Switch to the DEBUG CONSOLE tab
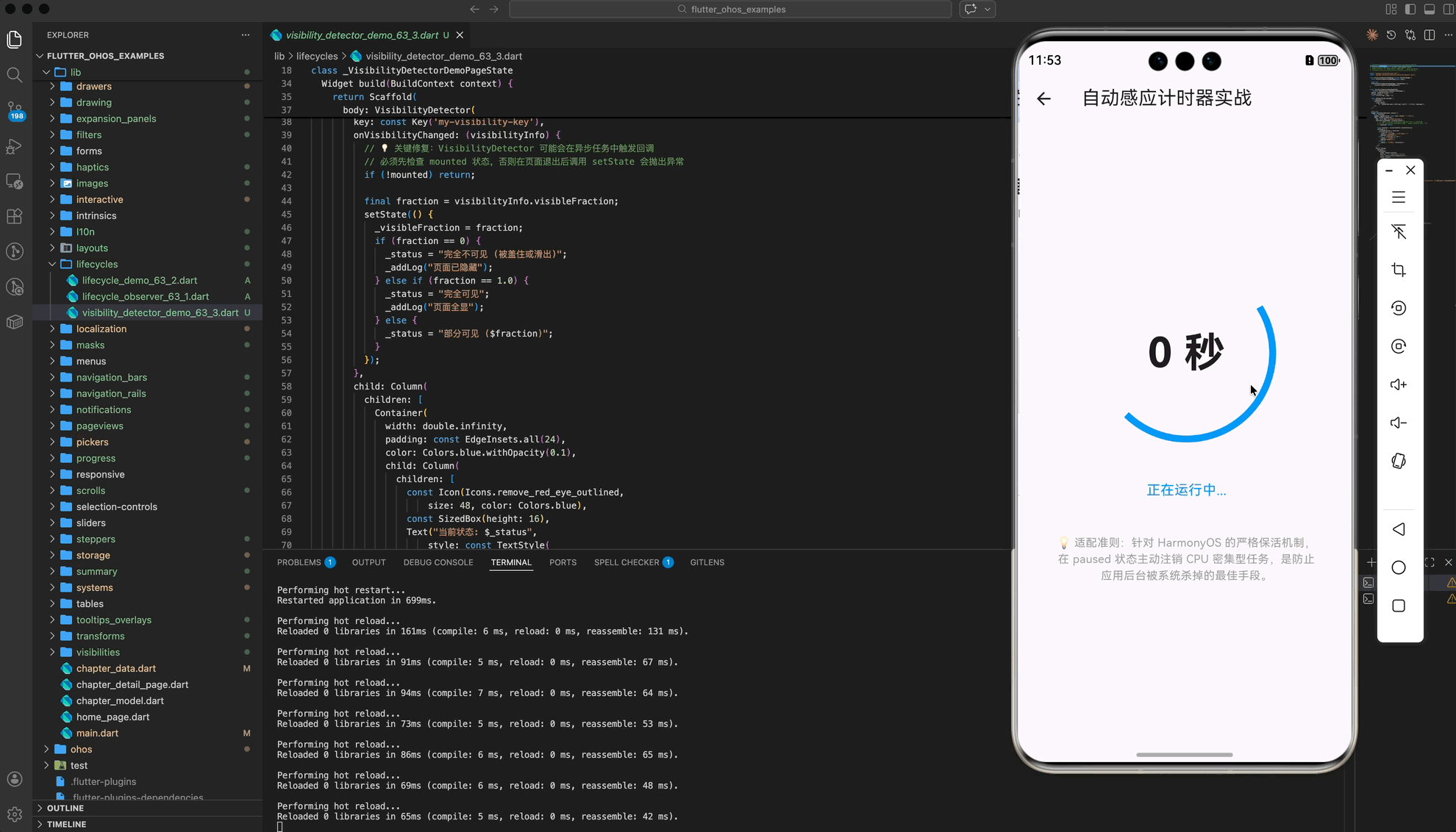The height and width of the screenshot is (832, 1456). tap(438, 562)
